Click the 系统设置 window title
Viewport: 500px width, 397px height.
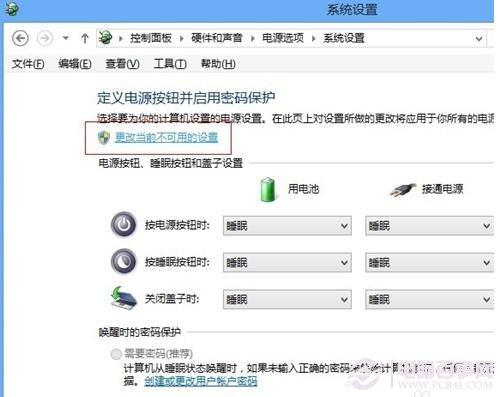point(352,10)
